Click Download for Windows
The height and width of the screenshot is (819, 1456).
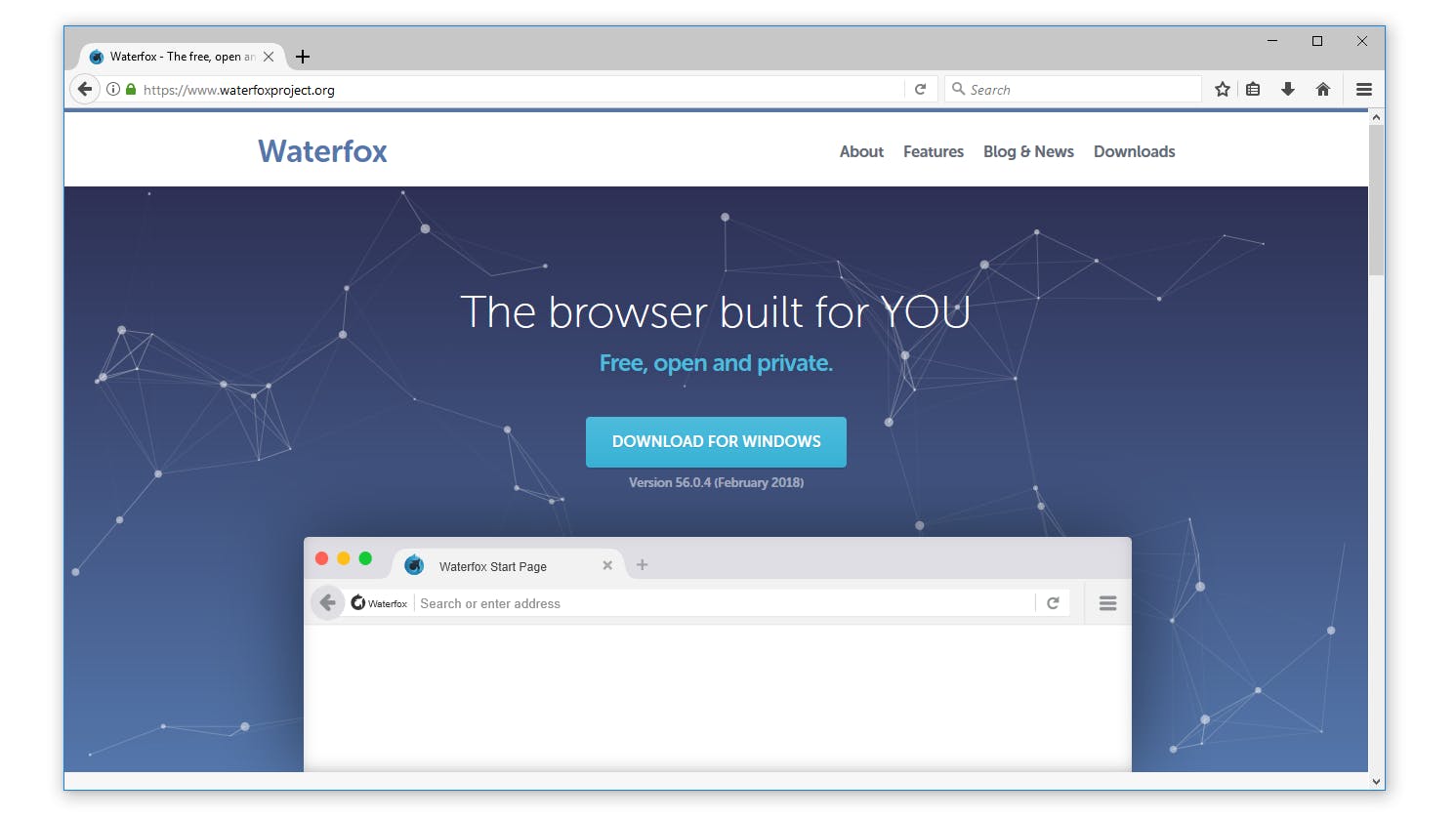click(716, 441)
